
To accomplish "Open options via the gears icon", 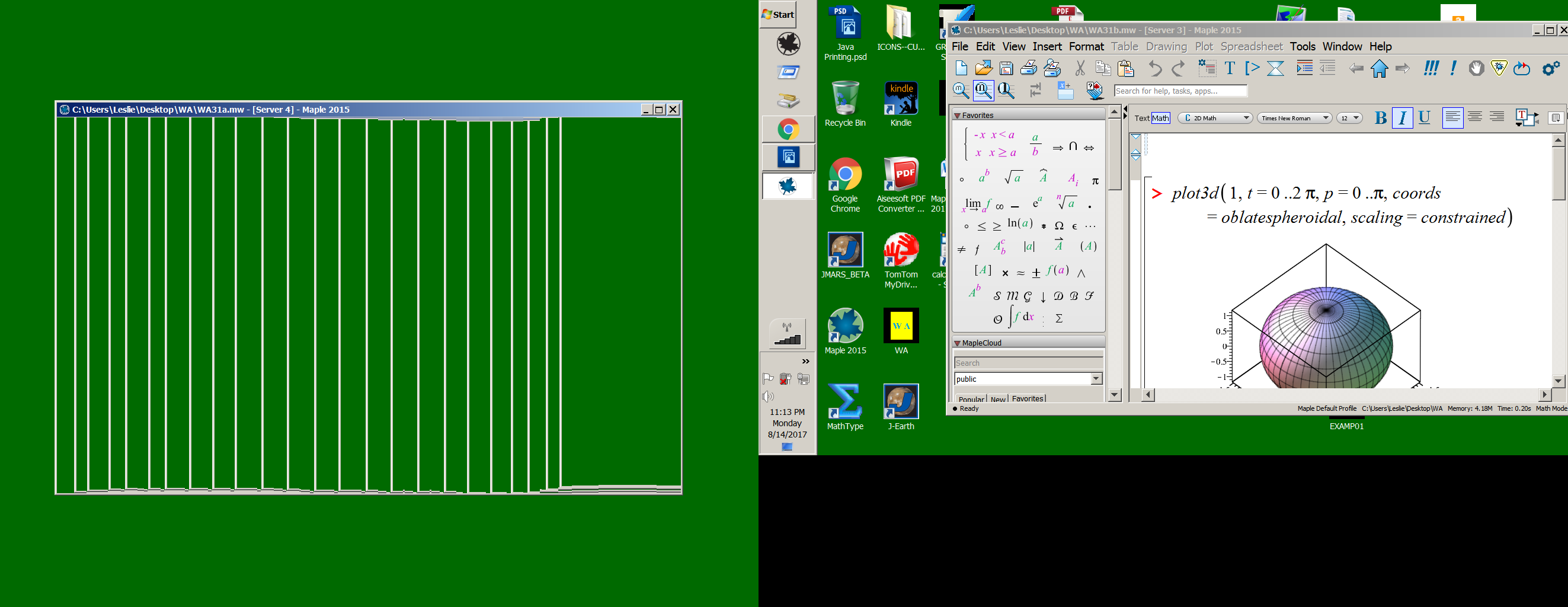I will pos(1551,68).
